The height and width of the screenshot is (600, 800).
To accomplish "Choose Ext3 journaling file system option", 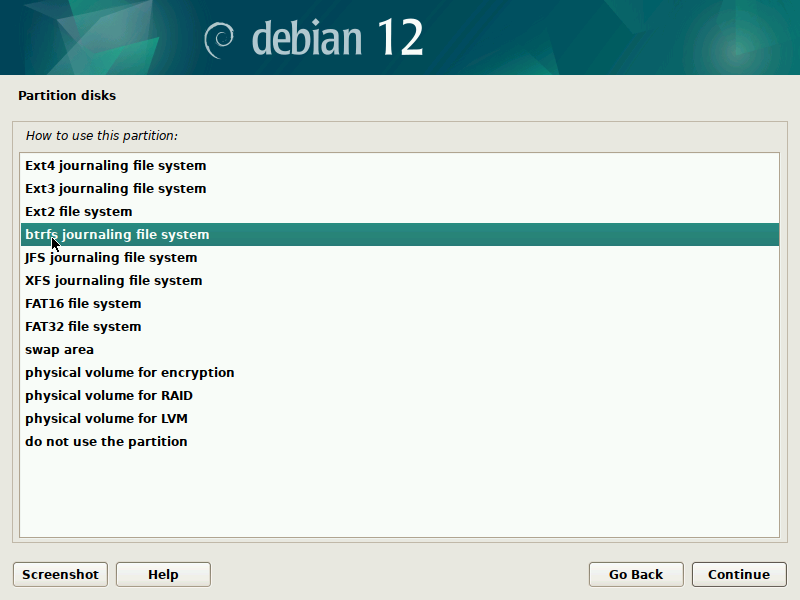I will pyautogui.click(x=399, y=189).
